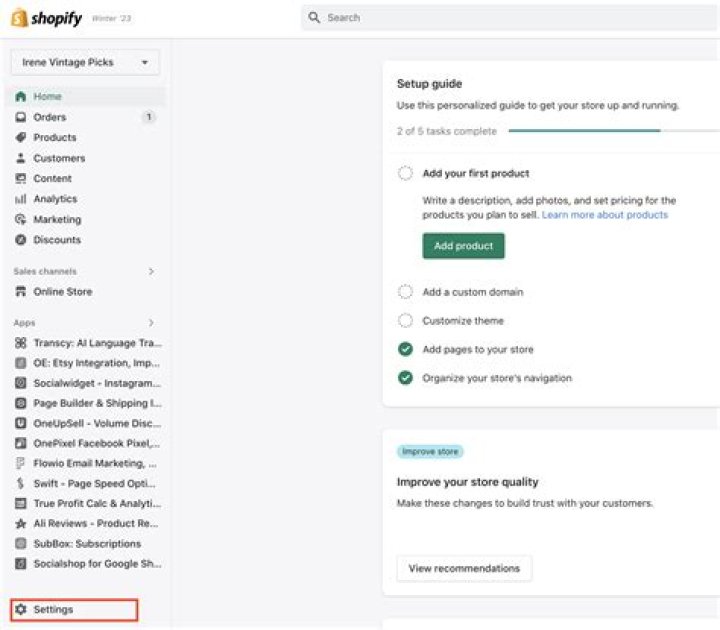720x630 pixels.
Task: Click the Orders inbox icon
Action: [x=21, y=117]
